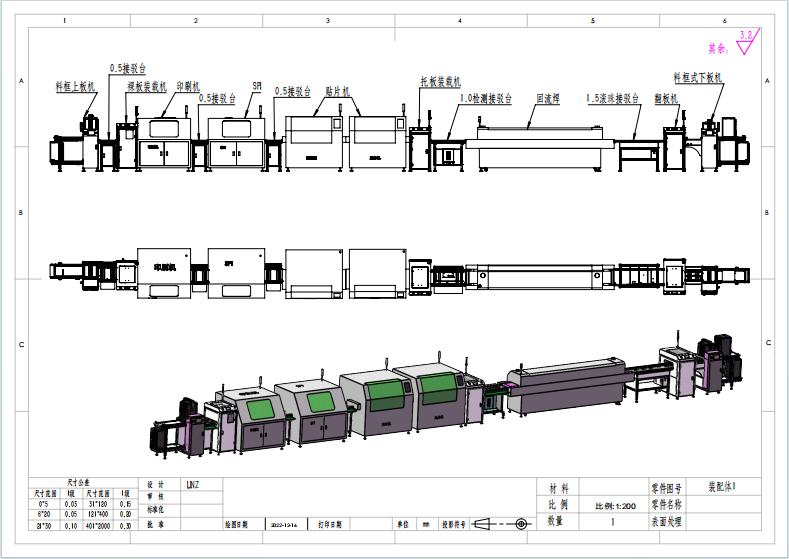
Task: Select the 3D reflow oven model
Action: [x=565, y=381]
